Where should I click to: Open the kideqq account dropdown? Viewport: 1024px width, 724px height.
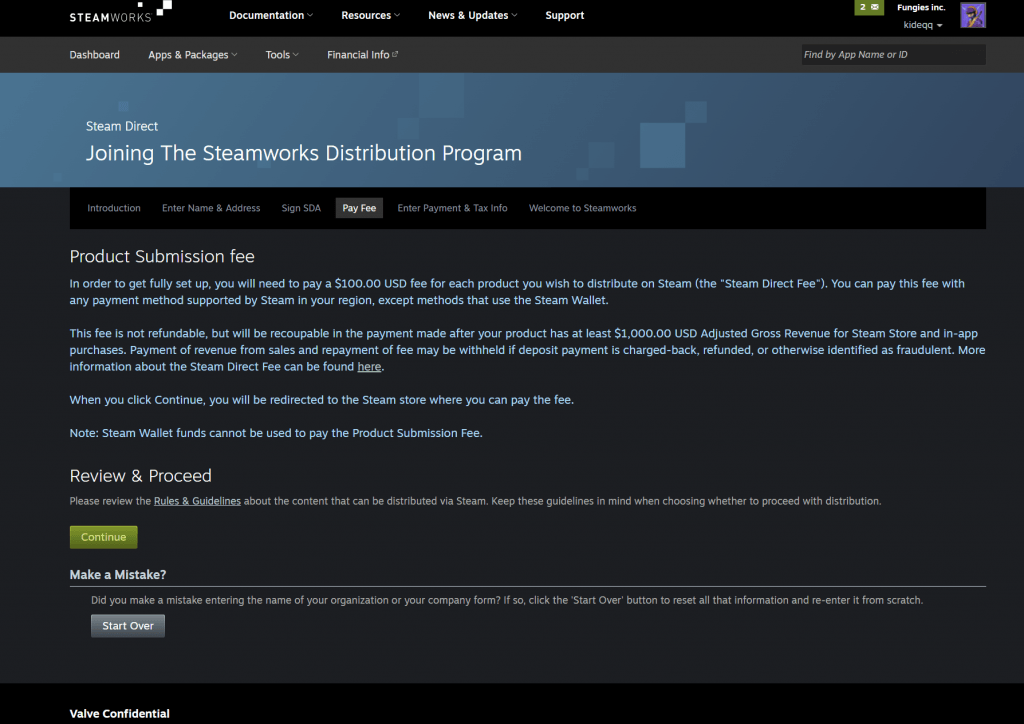click(x=923, y=25)
